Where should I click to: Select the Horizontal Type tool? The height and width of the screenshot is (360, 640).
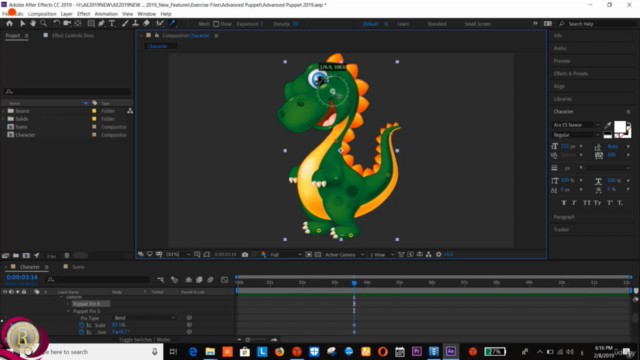click(112, 24)
